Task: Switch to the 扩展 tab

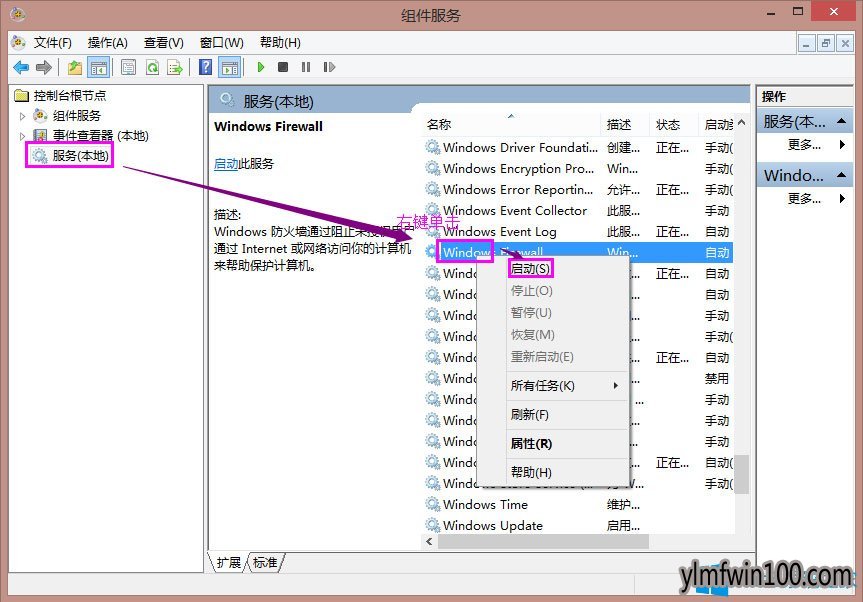Action: tap(228, 562)
